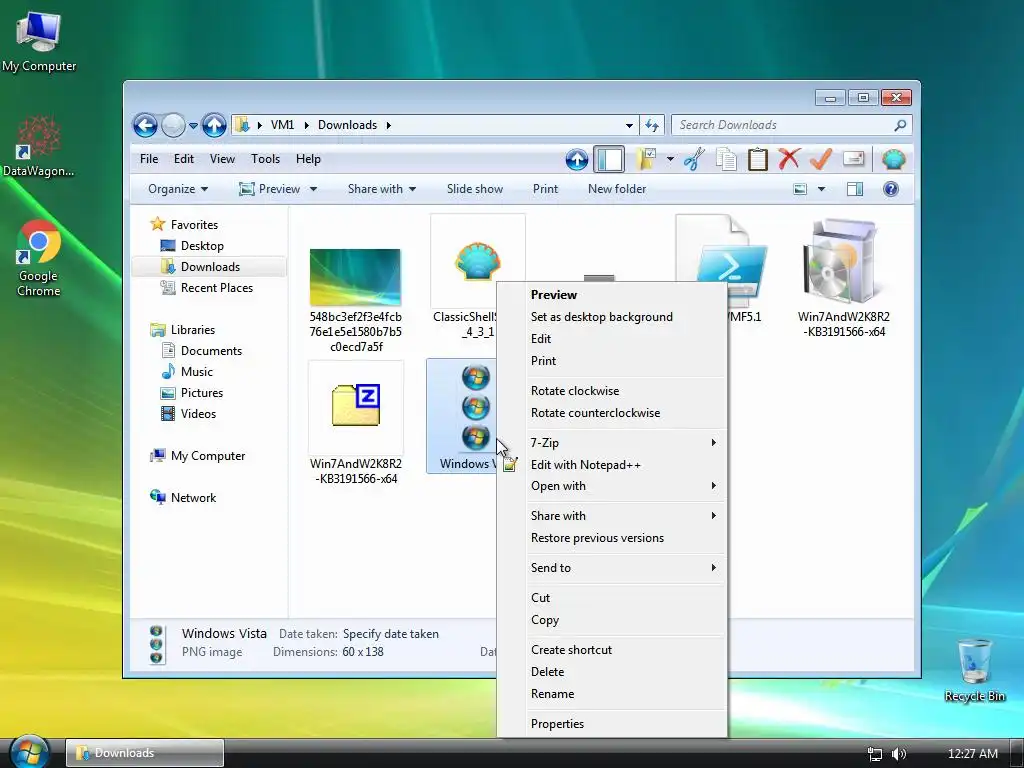Screen dimensions: 1024x768
Task: Select Edit with Notepad++
Action: 586,465
